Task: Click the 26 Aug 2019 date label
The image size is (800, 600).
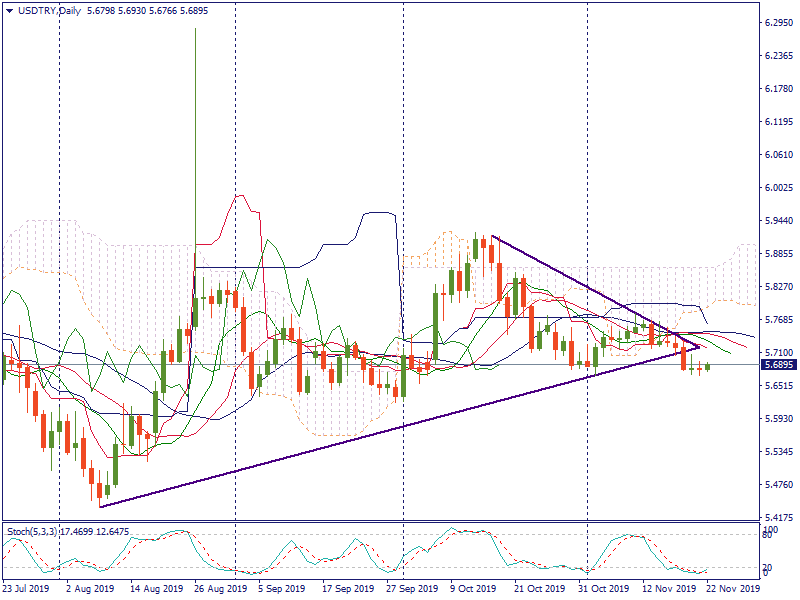Action: tap(222, 589)
